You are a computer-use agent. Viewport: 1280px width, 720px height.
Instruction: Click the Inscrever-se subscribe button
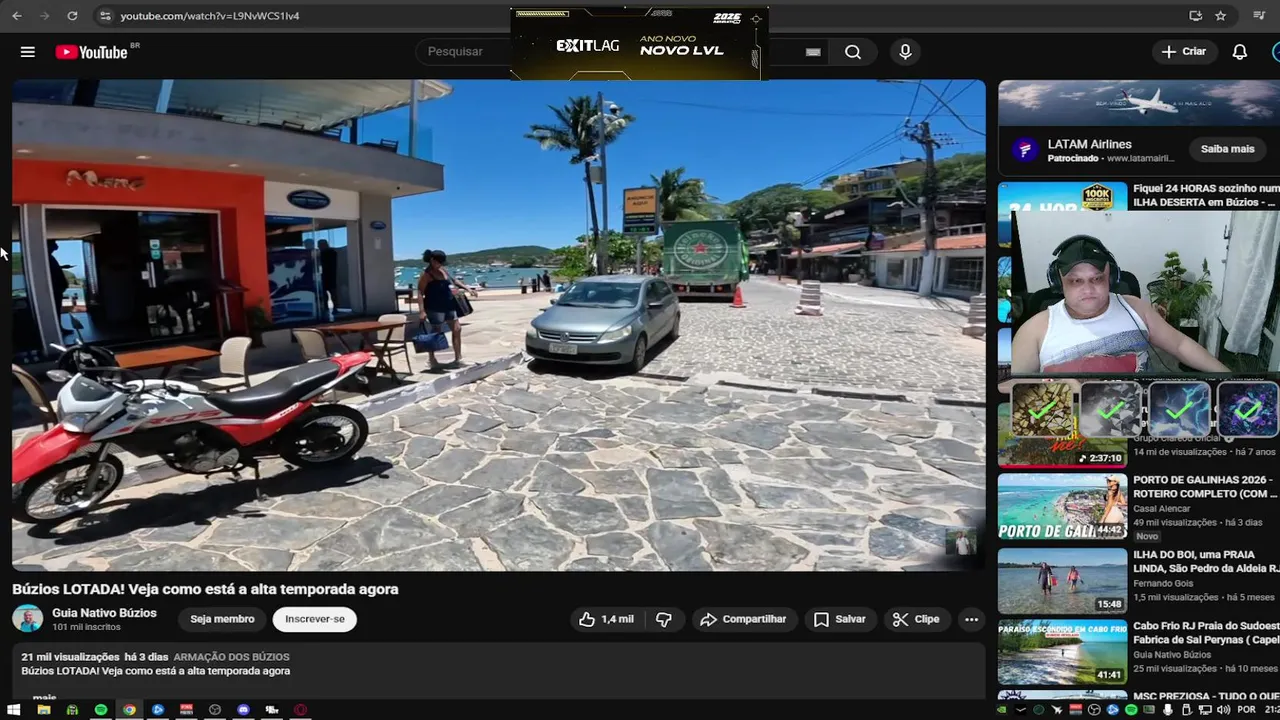coord(315,619)
